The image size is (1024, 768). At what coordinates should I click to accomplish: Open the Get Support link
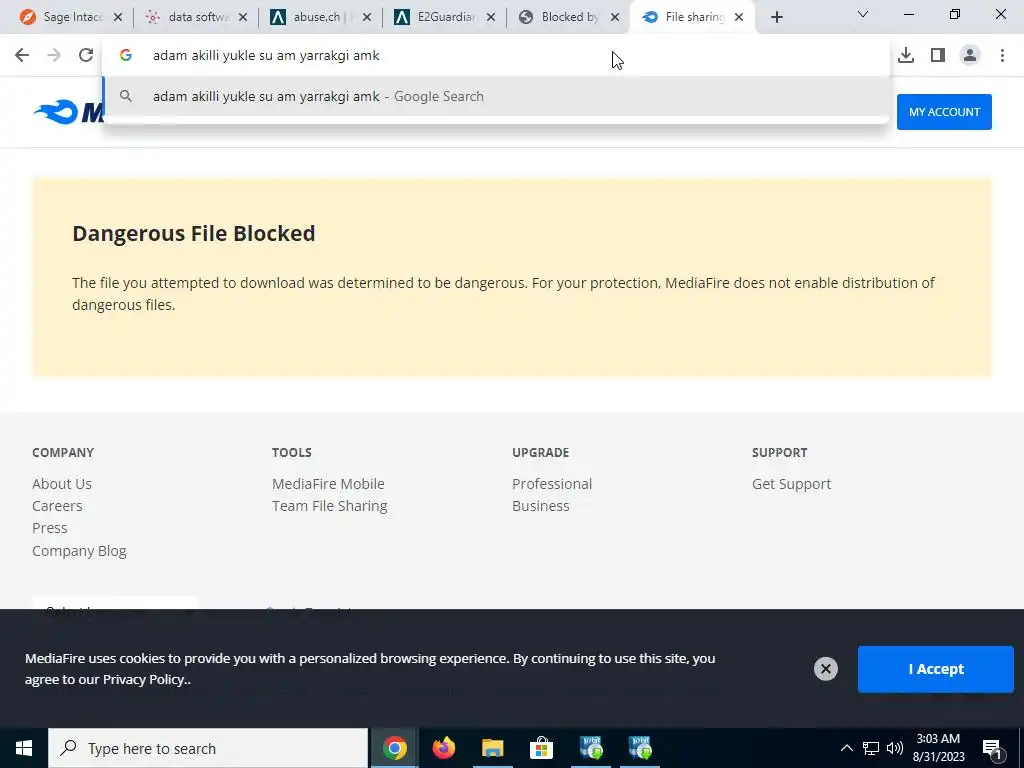(x=791, y=484)
